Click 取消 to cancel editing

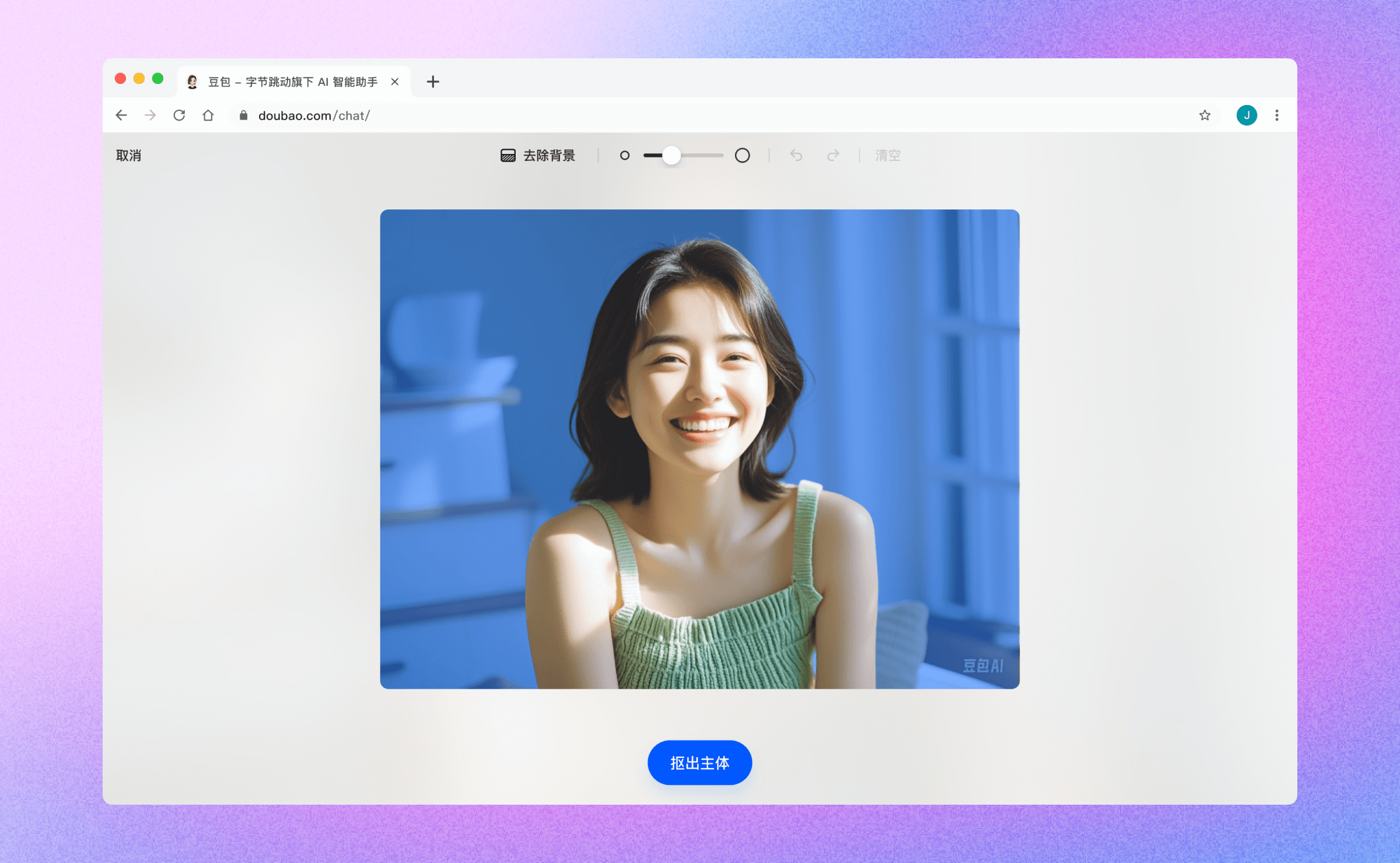pos(128,156)
